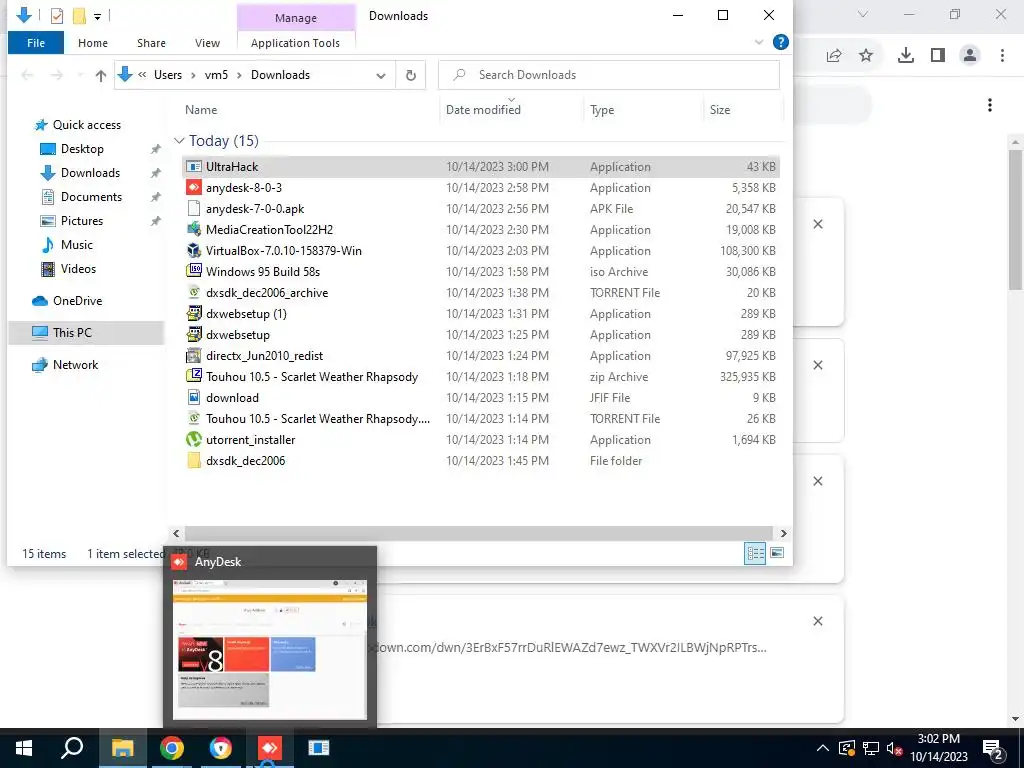Collapse the Today (15) group
Viewport: 1024px width, 768px height.
[179, 140]
